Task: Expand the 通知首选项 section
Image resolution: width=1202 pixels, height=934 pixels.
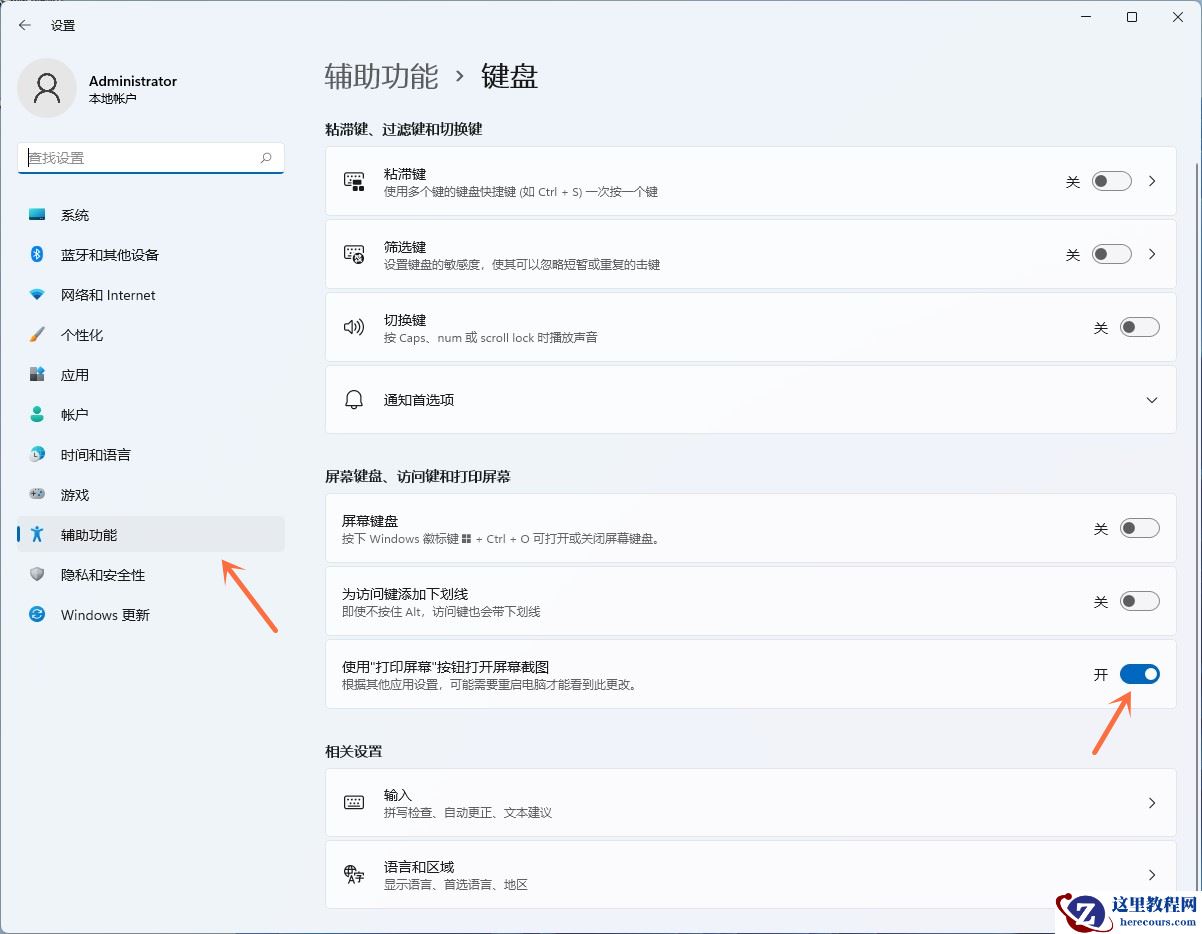Action: tap(1151, 399)
